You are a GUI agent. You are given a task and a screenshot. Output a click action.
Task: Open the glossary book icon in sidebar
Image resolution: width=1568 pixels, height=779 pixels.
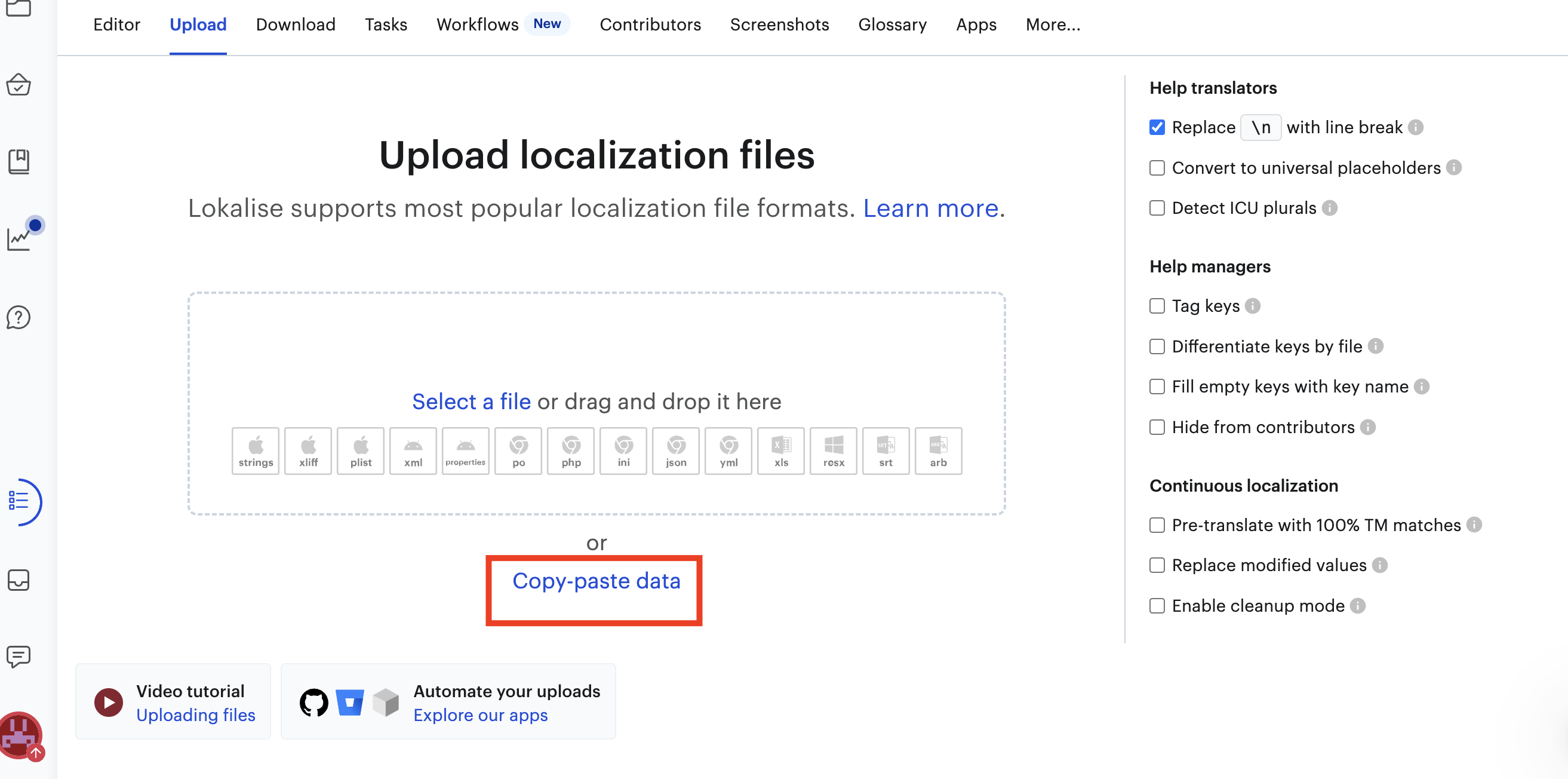click(19, 161)
